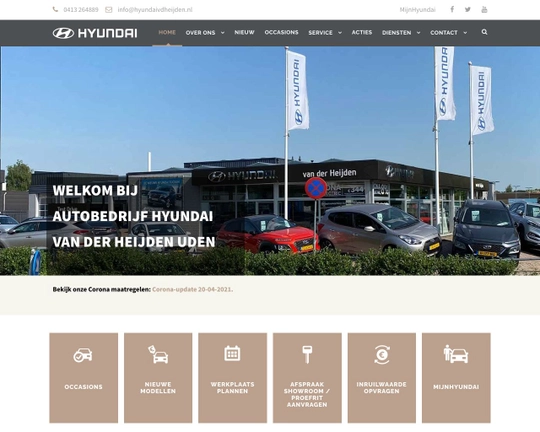
Task: Expand the Diensten dropdown arrow
Action: coord(418,33)
